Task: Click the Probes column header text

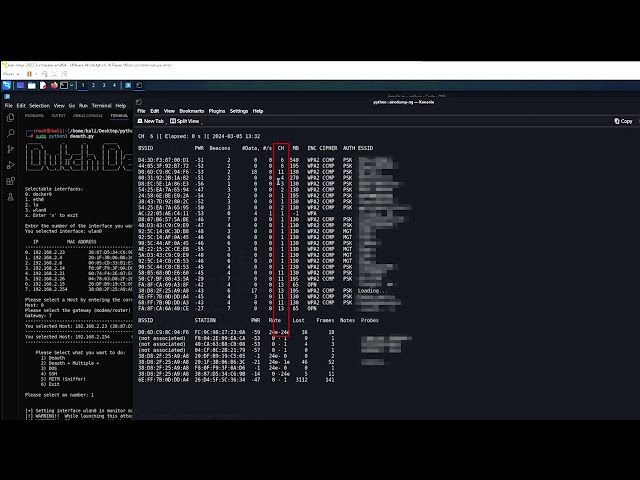Action: [370, 320]
